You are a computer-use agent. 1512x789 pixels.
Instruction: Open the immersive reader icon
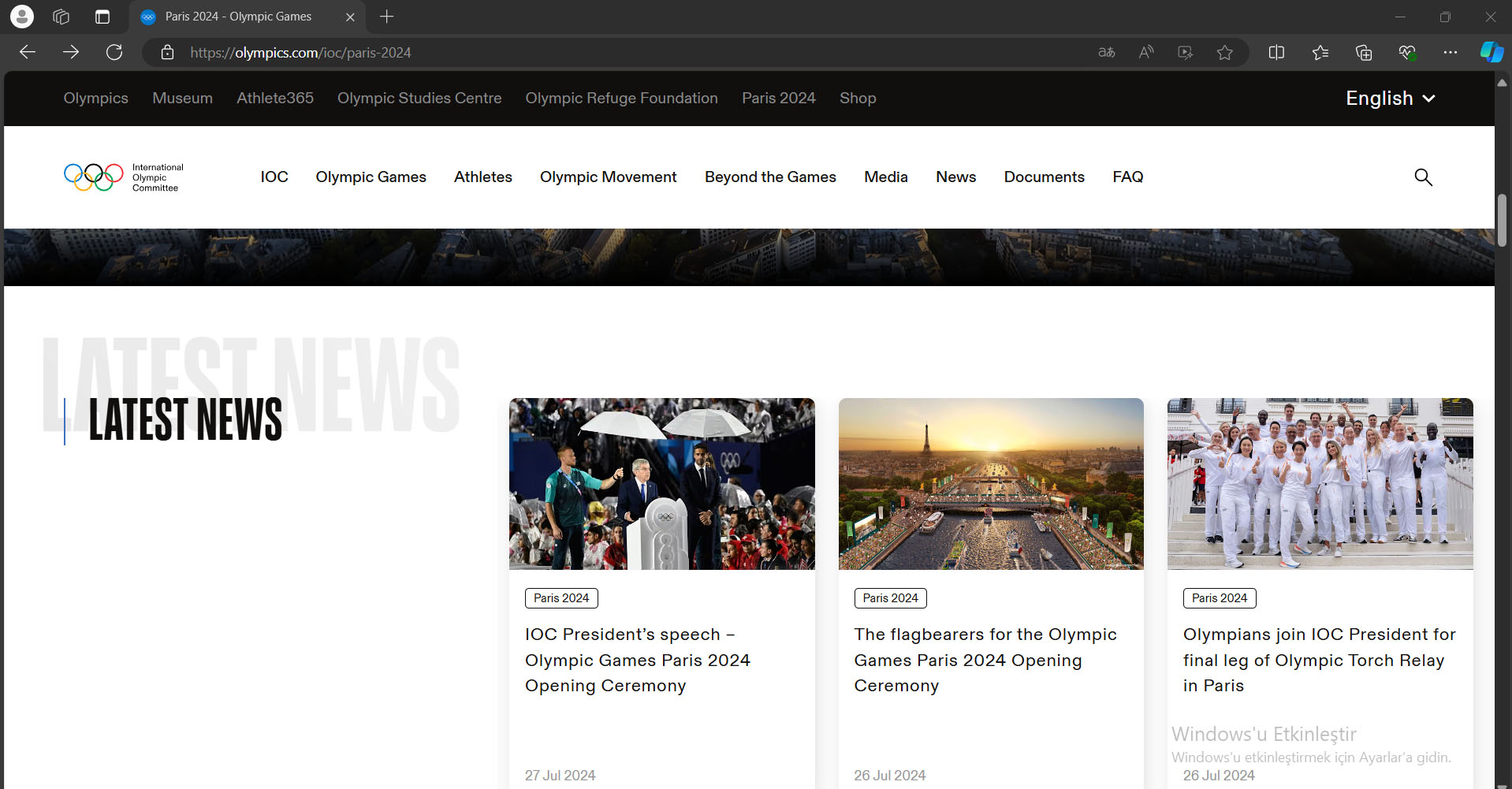click(x=1186, y=52)
